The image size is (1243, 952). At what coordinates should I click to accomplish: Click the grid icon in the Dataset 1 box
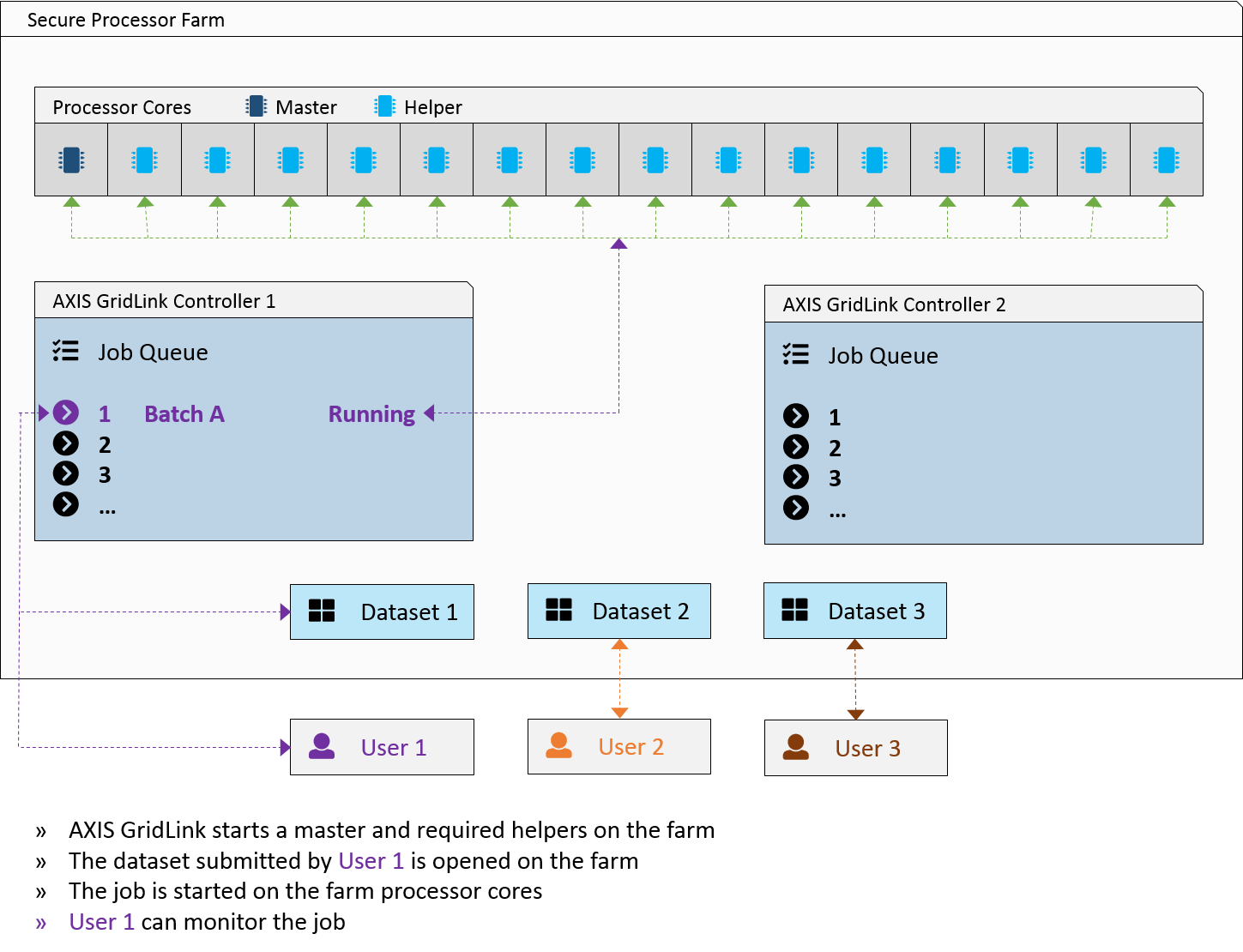pos(322,611)
